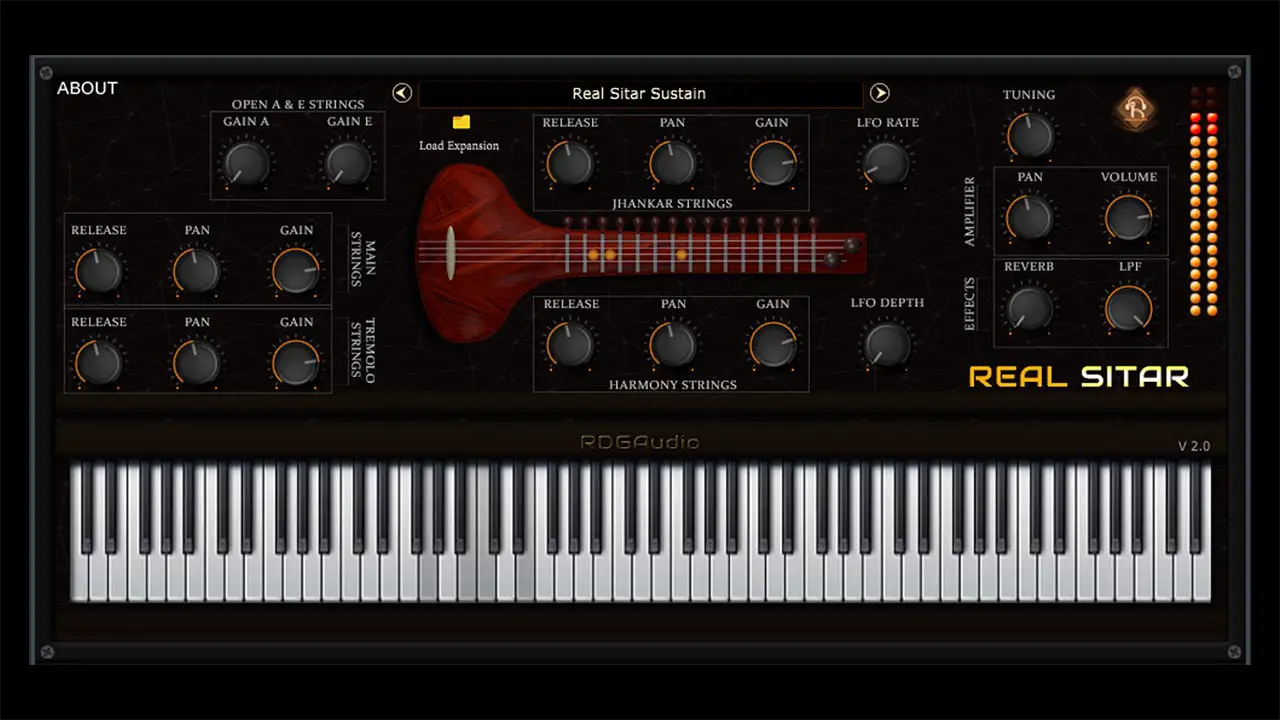
Task: Click the sitar instrument image
Action: [x=640, y=254]
